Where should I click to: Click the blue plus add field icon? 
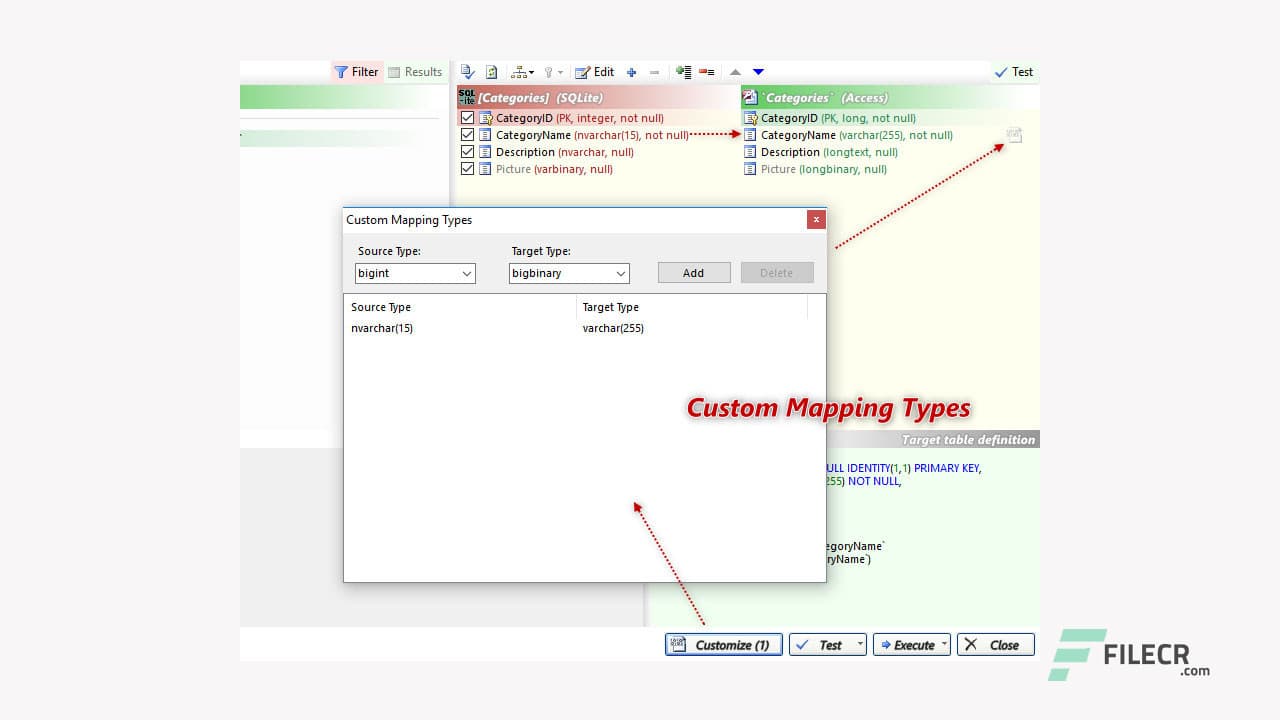pyautogui.click(x=631, y=72)
